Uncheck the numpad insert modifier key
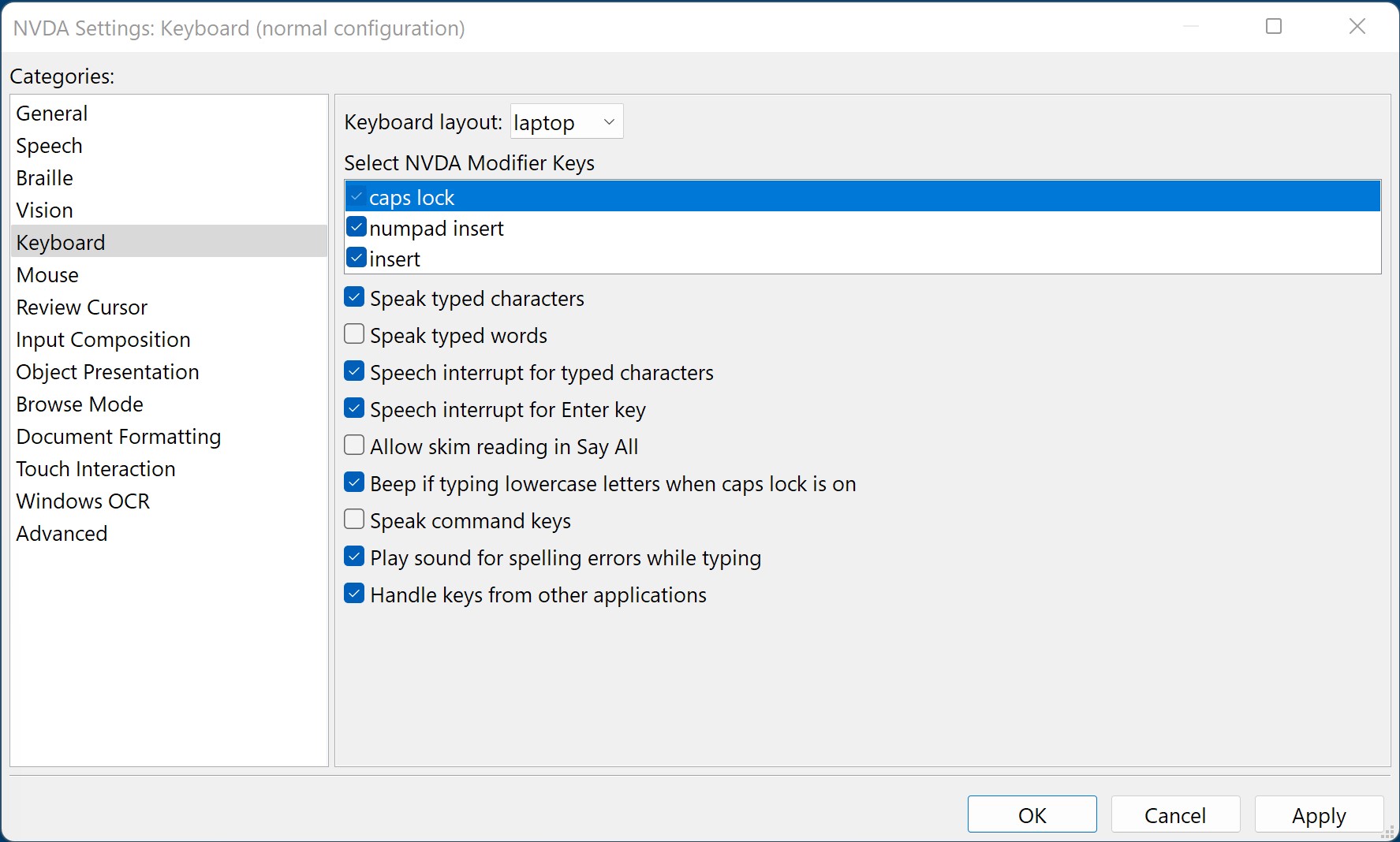This screenshot has height=842, width=1400. [357, 227]
